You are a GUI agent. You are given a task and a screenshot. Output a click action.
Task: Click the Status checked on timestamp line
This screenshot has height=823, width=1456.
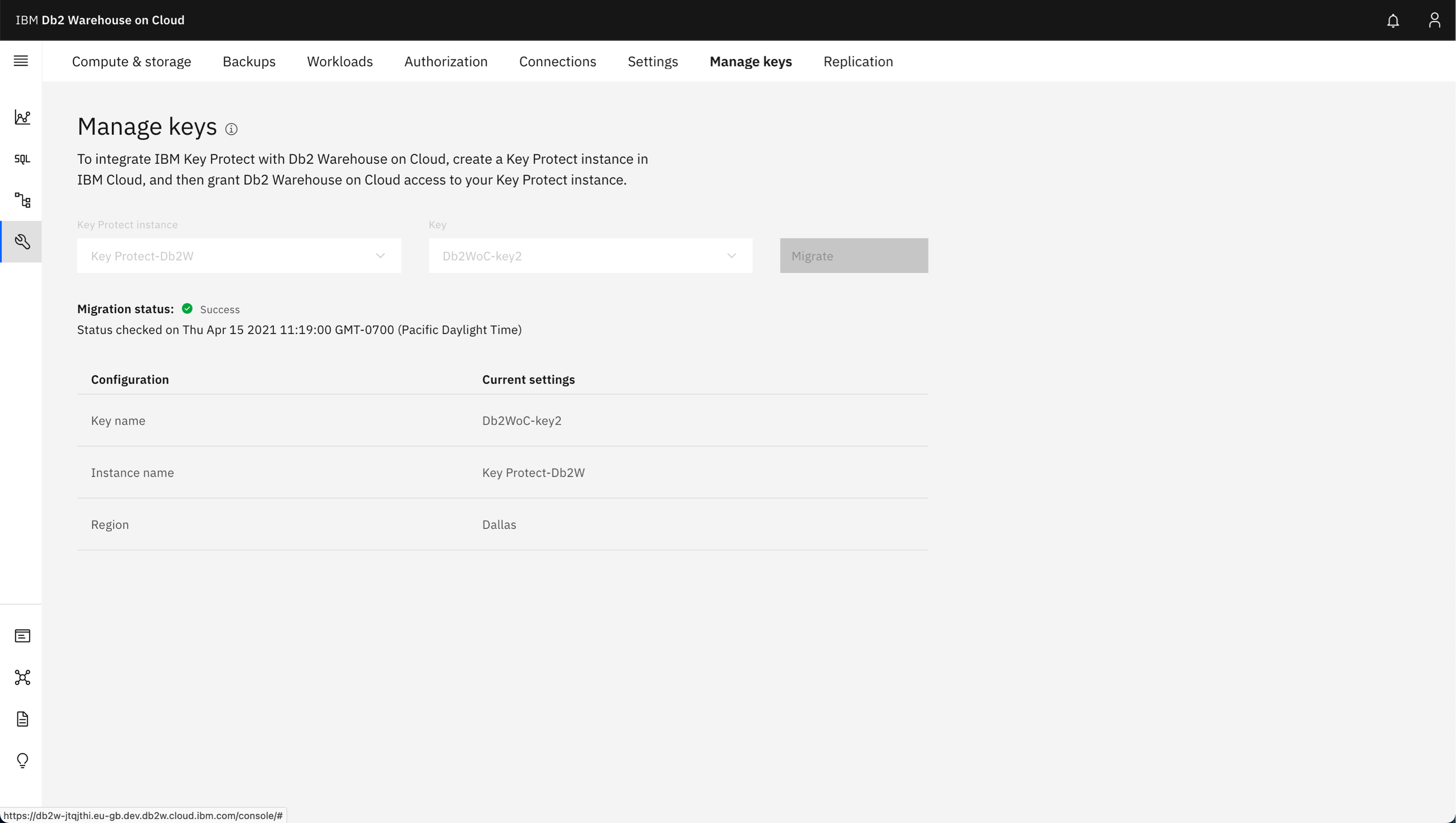pos(300,330)
